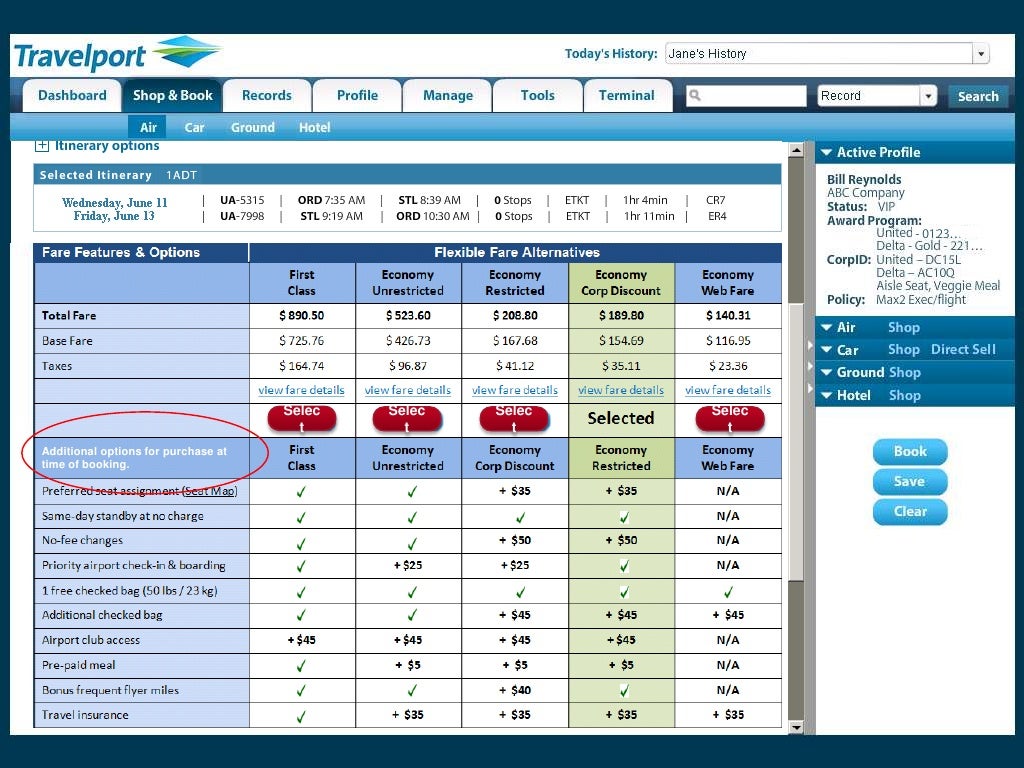Image resolution: width=1024 pixels, height=768 pixels.
Task: Switch to the Records tab
Action: pyautogui.click(x=266, y=95)
